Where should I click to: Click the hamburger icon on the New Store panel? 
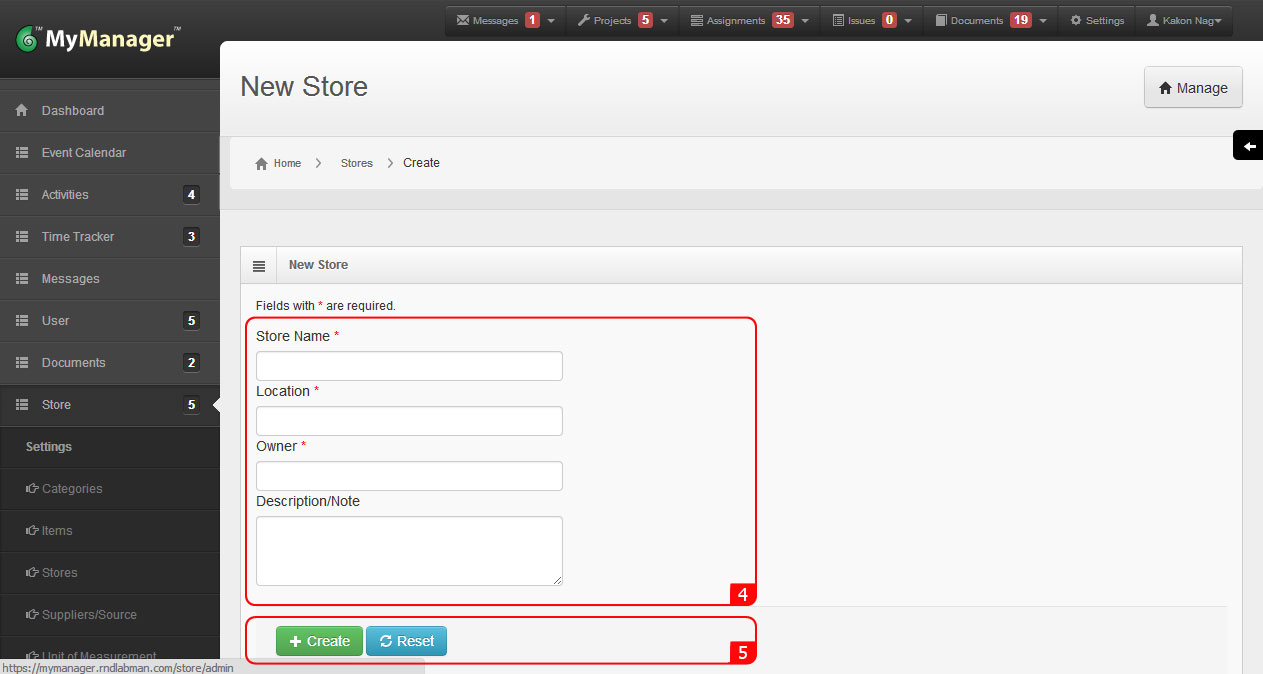(259, 264)
